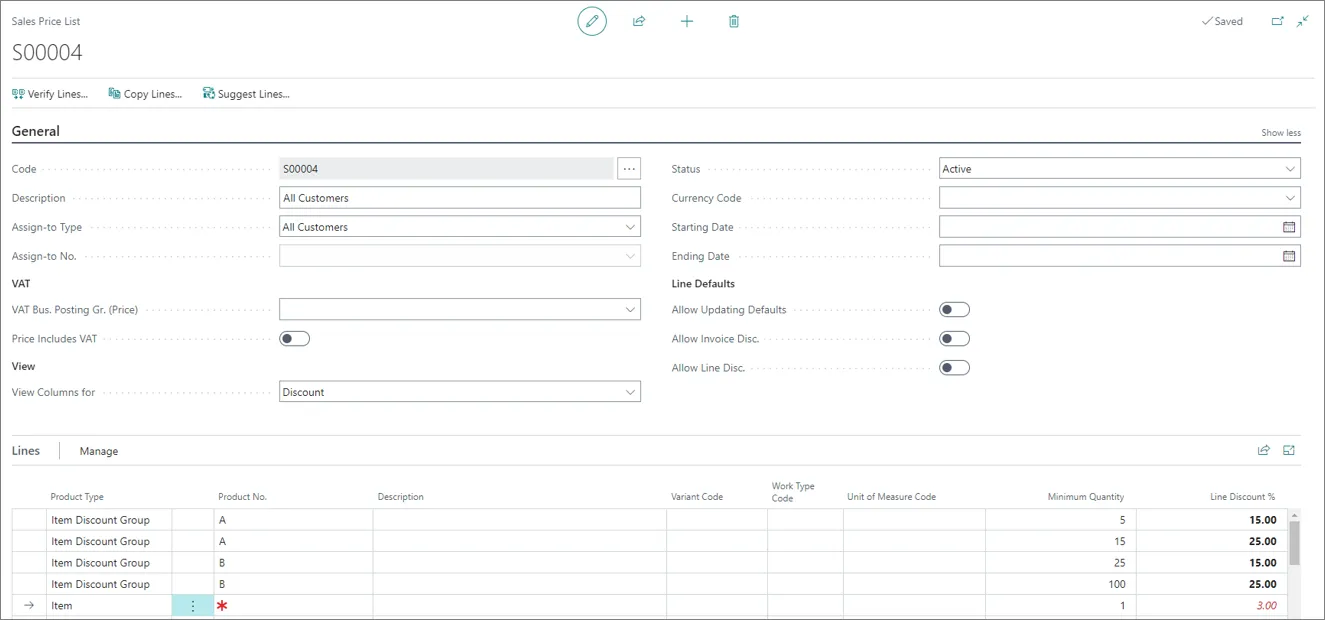
Task: Click the Lines grid vertical scrollbar
Action: (1294, 561)
